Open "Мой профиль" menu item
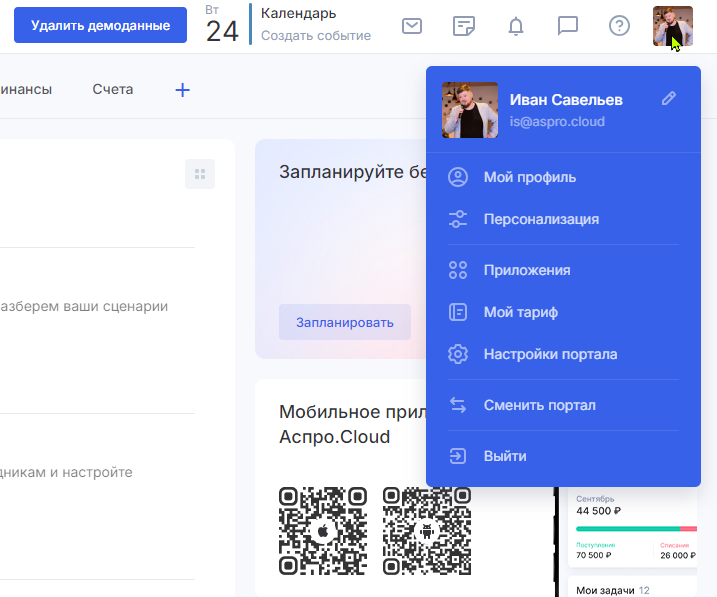The height and width of the screenshot is (597, 717). 563,177
